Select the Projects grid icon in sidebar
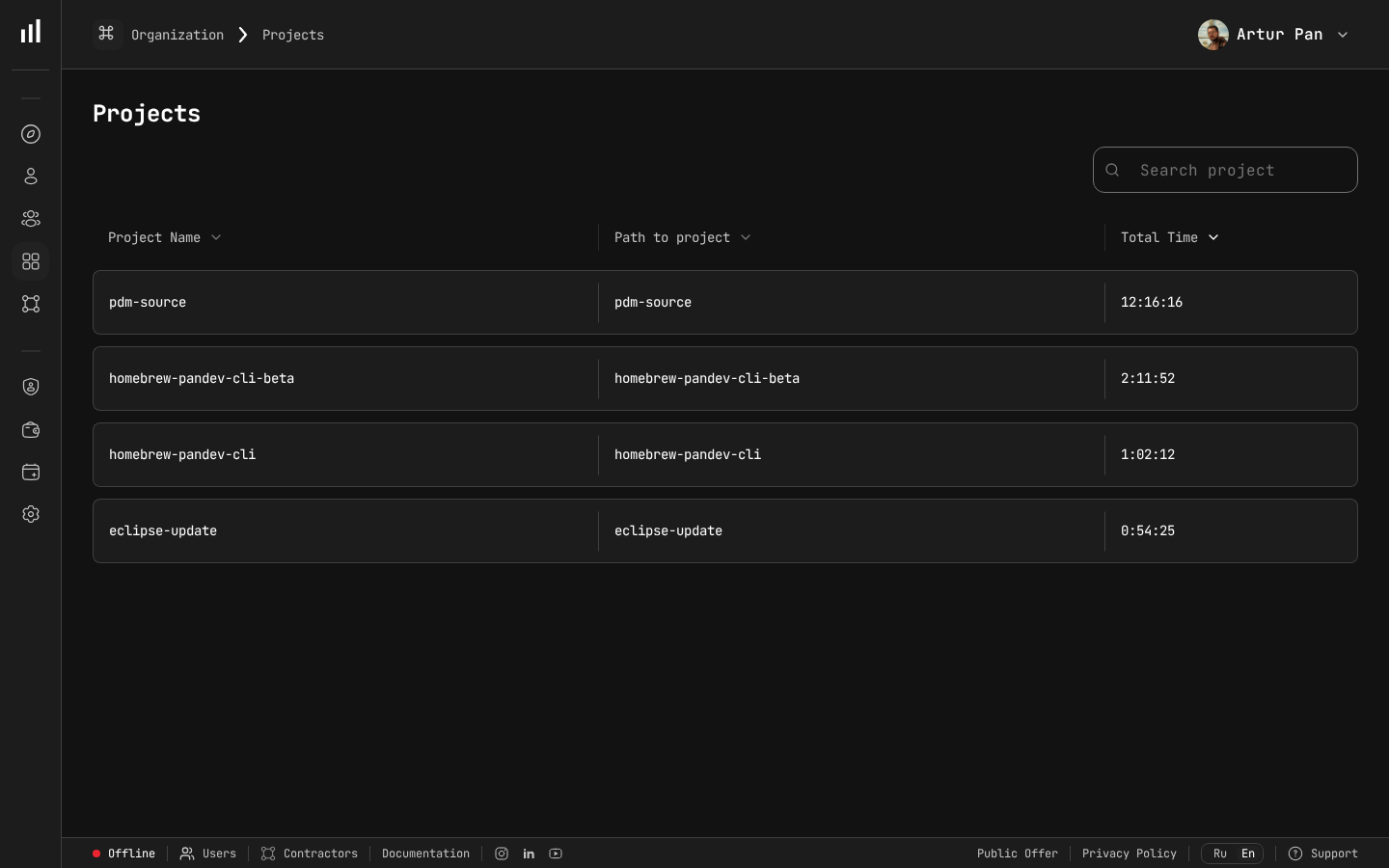The height and width of the screenshot is (868, 1389). pos(31,261)
